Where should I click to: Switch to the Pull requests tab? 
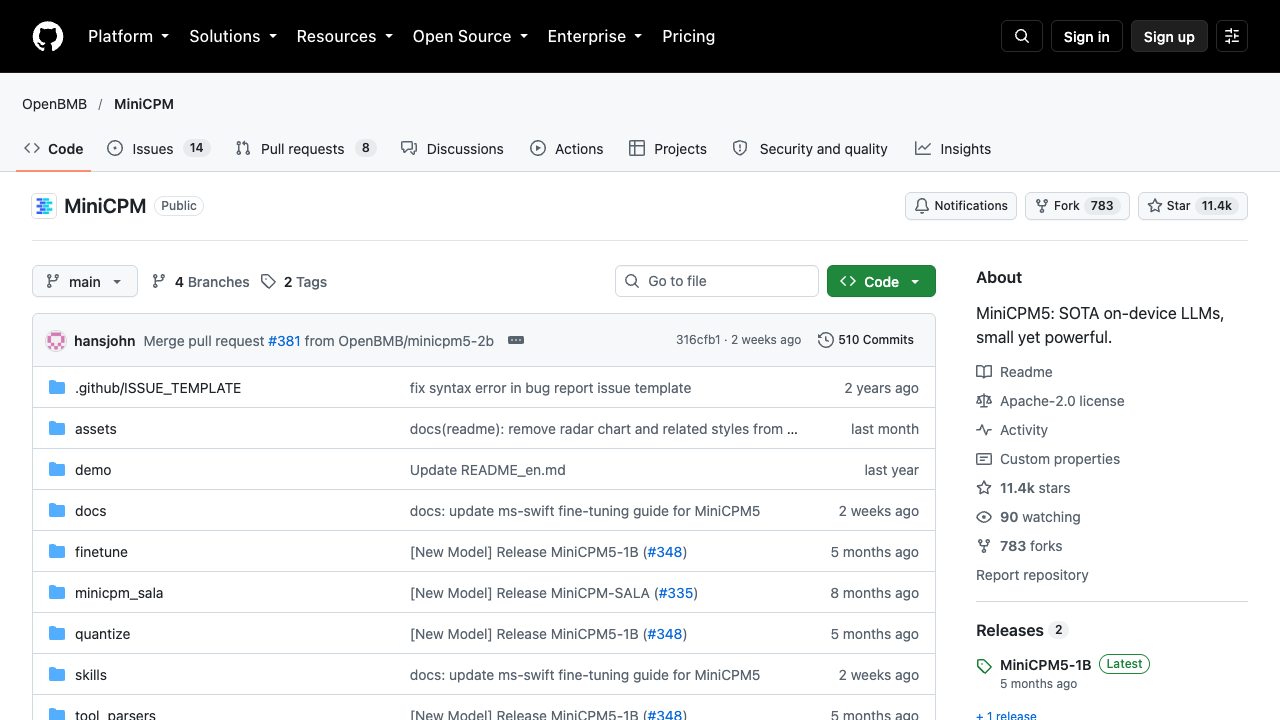(x=304, y=148)
